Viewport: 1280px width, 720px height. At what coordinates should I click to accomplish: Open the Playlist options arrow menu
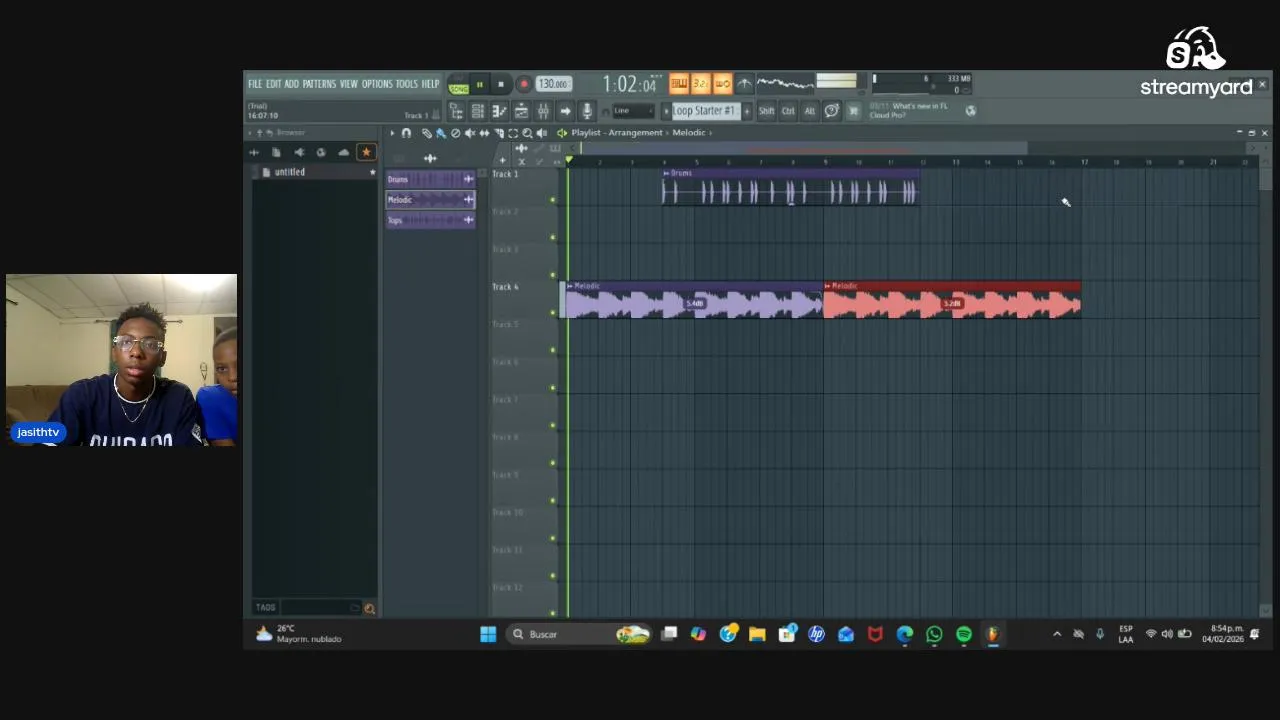point(392,133)
